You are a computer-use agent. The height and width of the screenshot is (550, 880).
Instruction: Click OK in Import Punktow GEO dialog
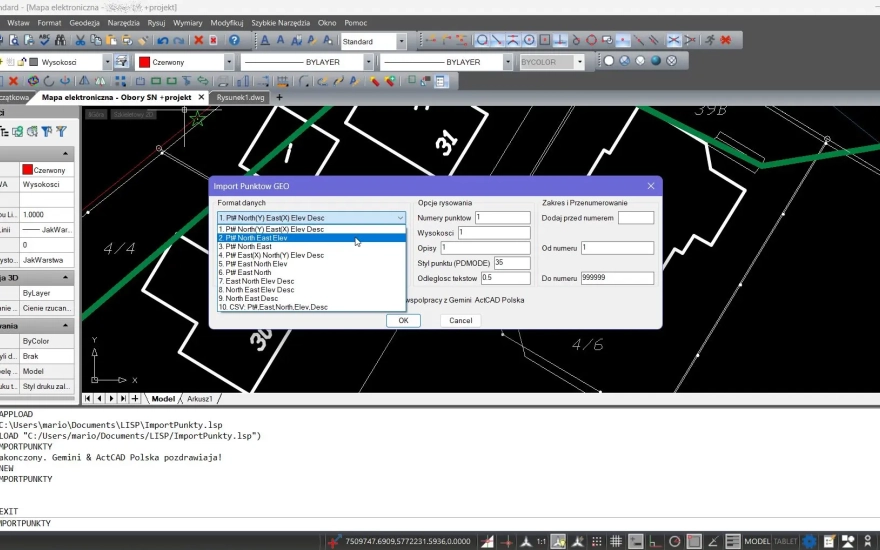click(x=402, y=321)
